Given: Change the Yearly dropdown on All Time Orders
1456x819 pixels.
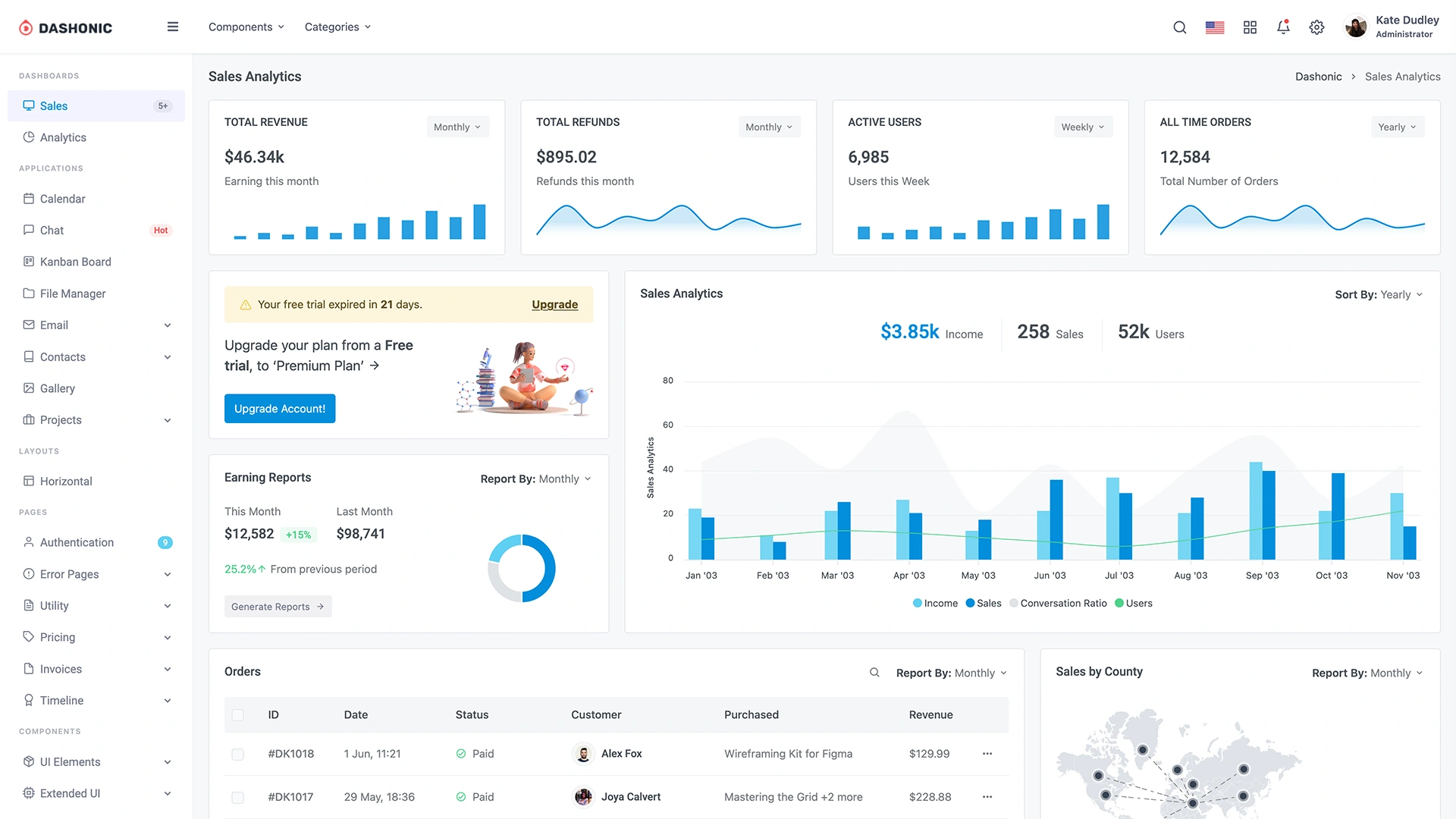Looking at the screenshot, I should (1397, 127).
